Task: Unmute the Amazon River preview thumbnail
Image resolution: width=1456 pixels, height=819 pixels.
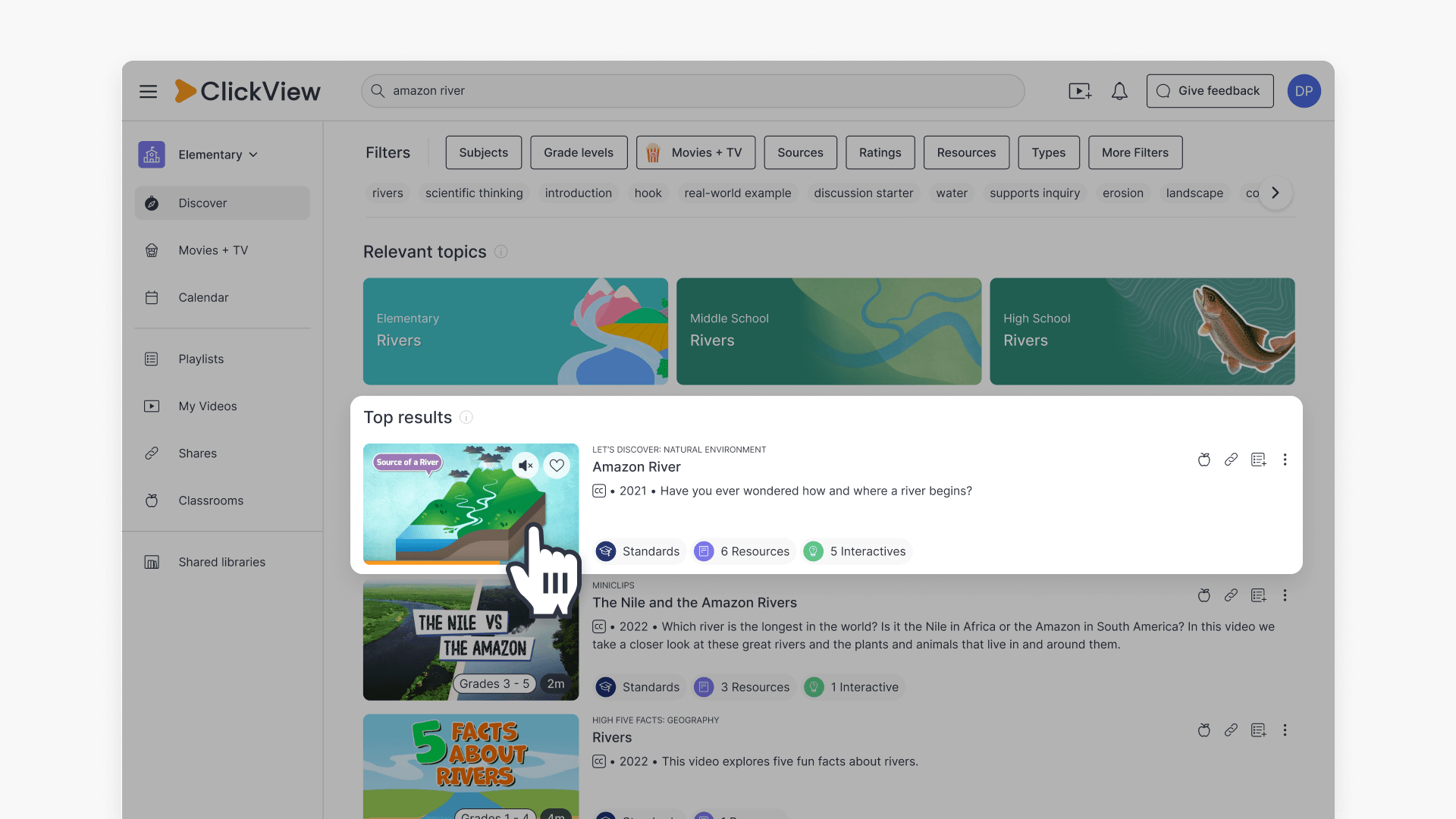Action: point(525,465)
